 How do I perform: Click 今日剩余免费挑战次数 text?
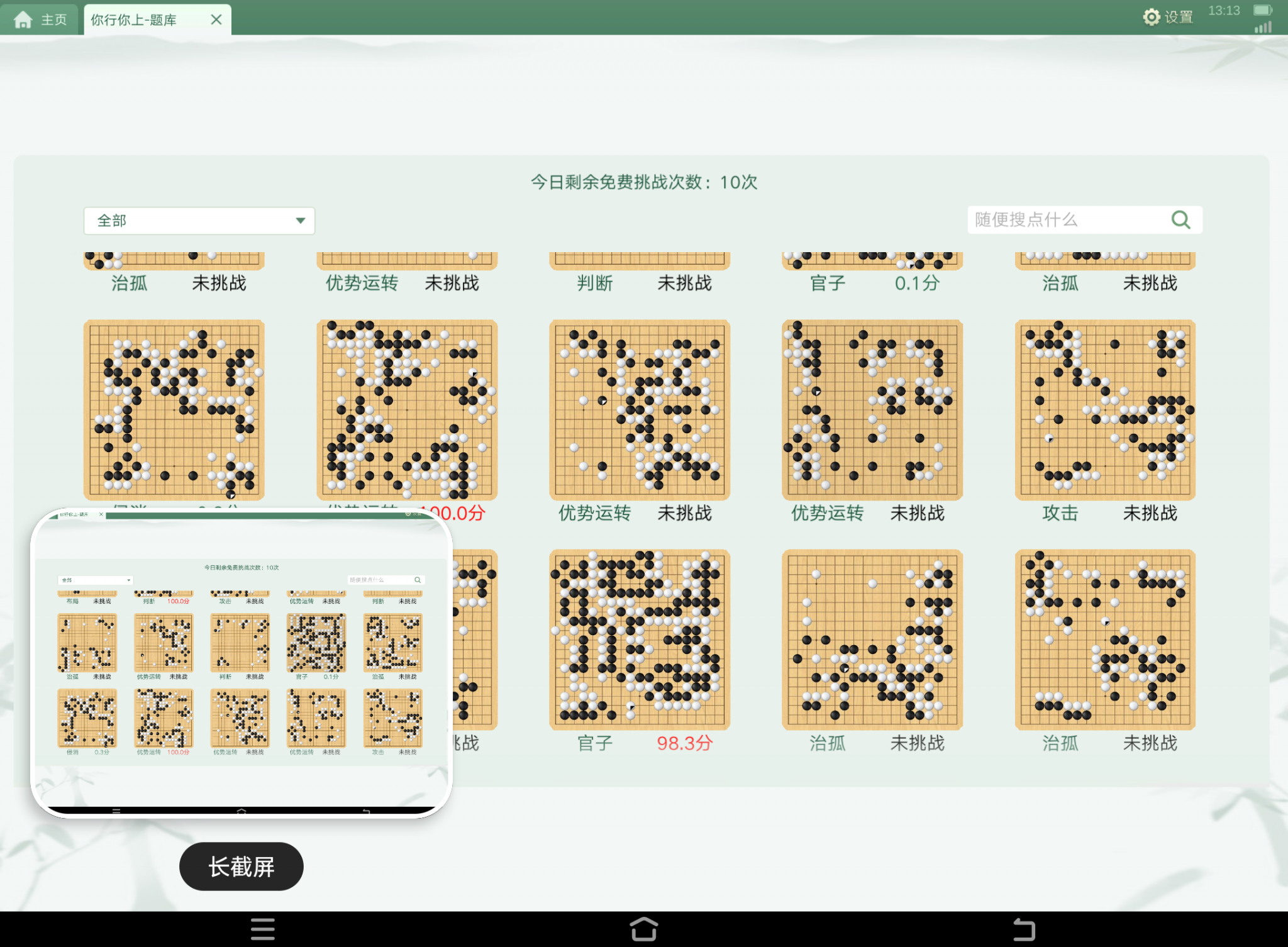(x=644, y=182)
